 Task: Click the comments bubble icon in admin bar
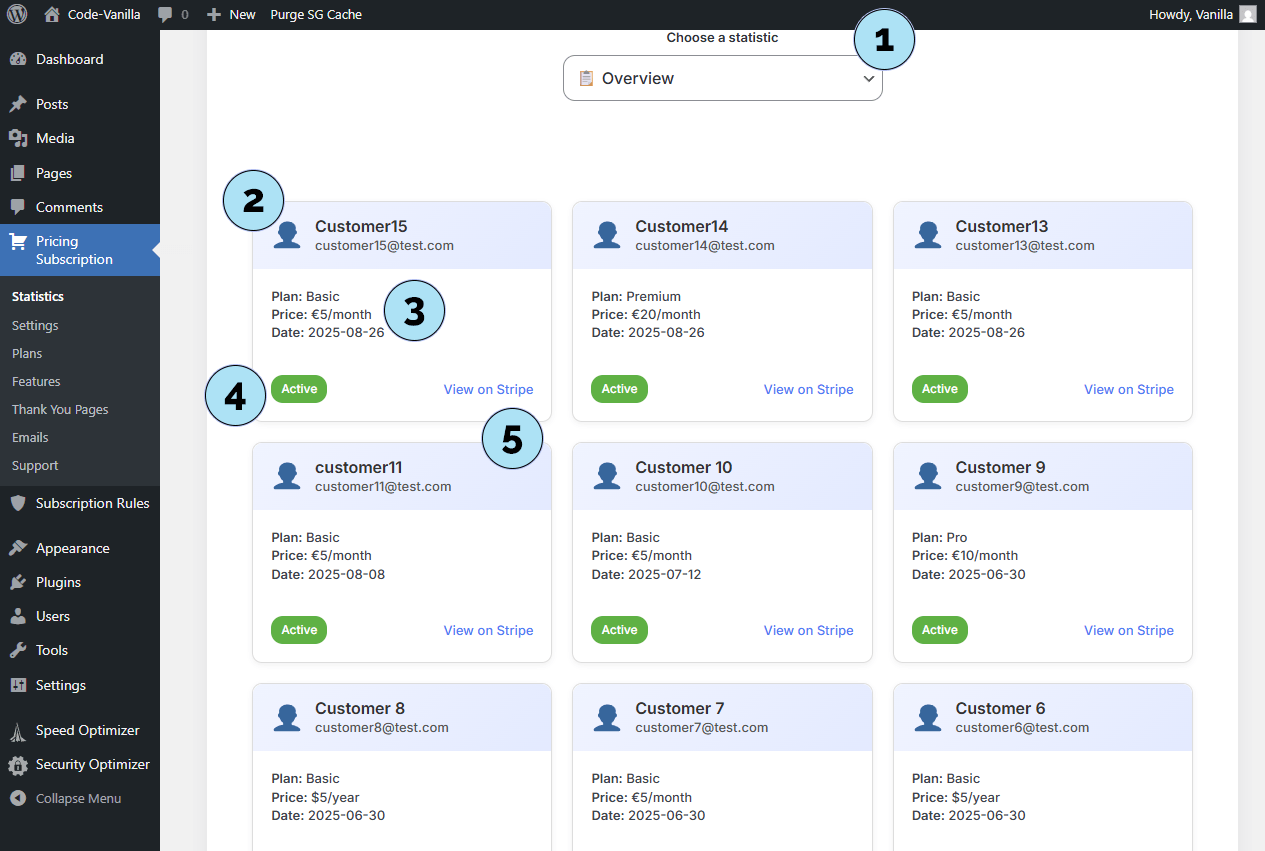[x=165, y=15]
